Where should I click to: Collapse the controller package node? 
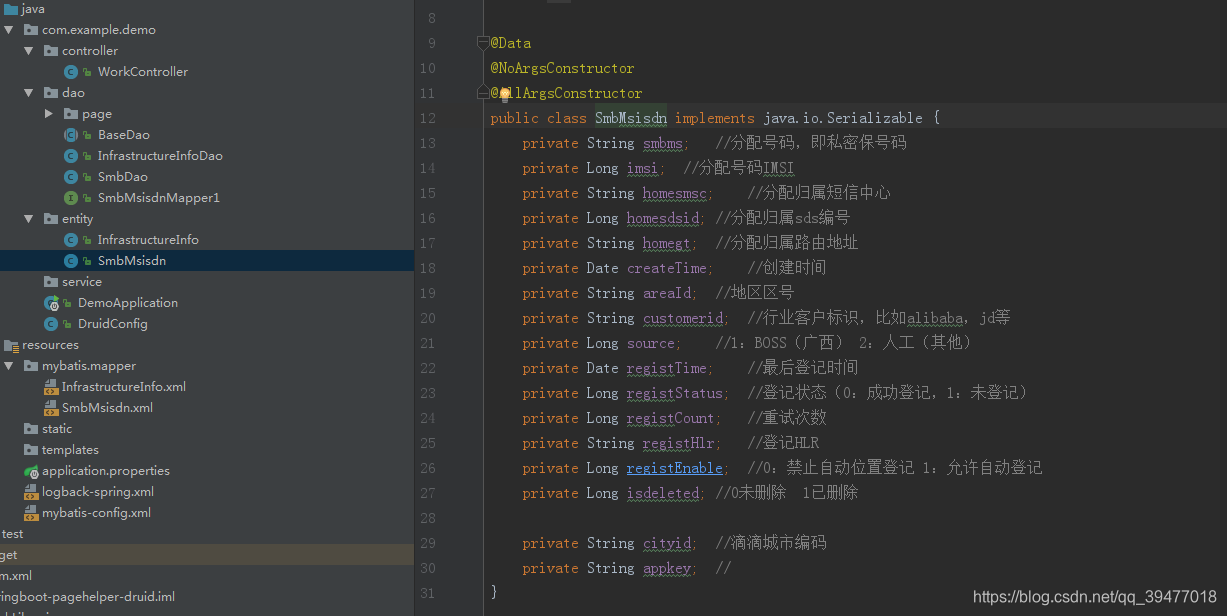[x=29, y=51]
